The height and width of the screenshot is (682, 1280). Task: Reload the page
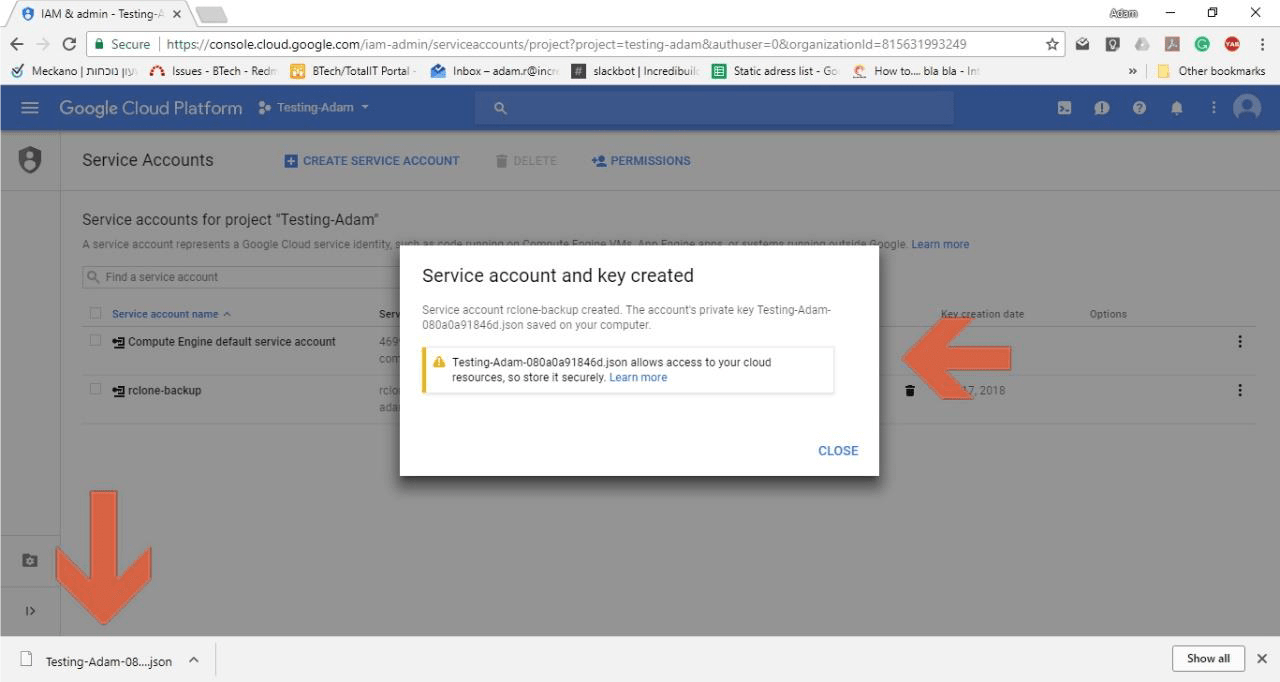tap(69, 44)
